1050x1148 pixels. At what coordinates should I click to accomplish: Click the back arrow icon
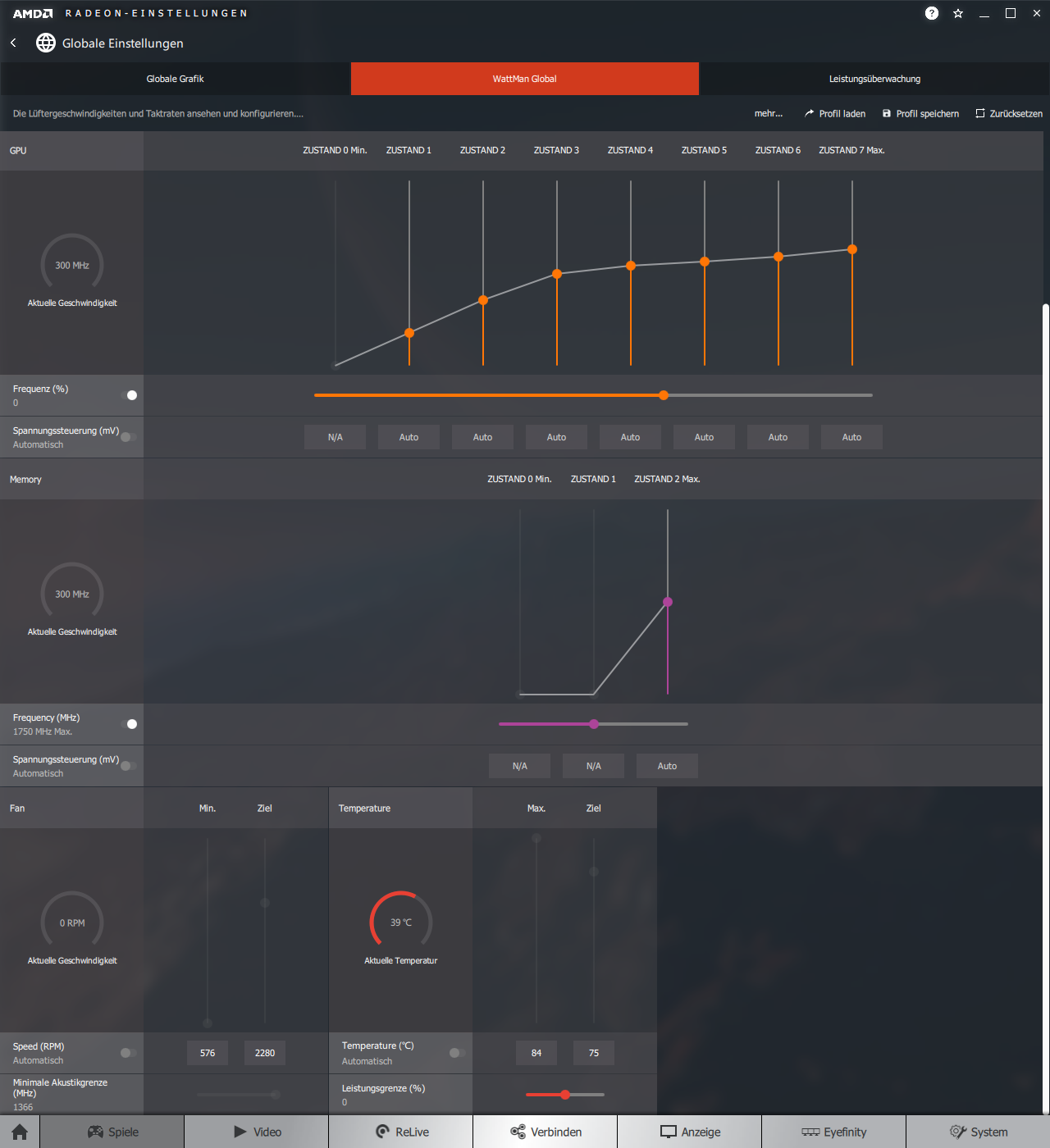13,43
